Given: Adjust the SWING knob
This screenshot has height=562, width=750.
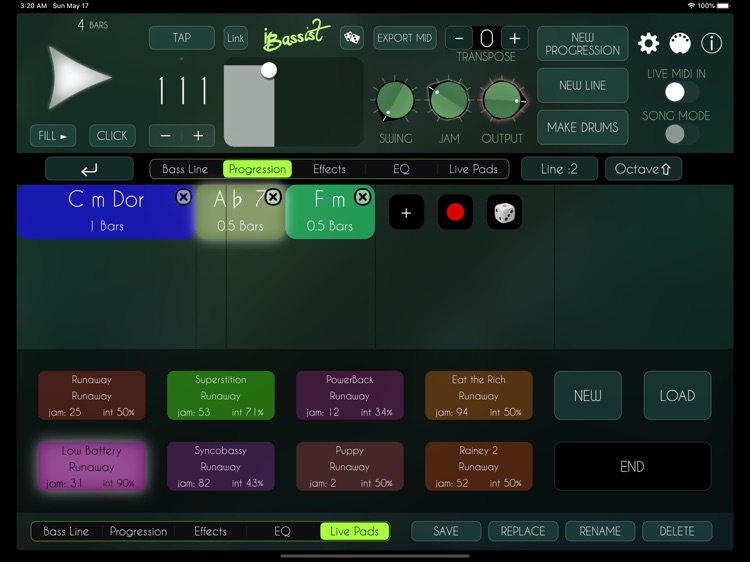Looking at the screenshot, I should (395, 101).
